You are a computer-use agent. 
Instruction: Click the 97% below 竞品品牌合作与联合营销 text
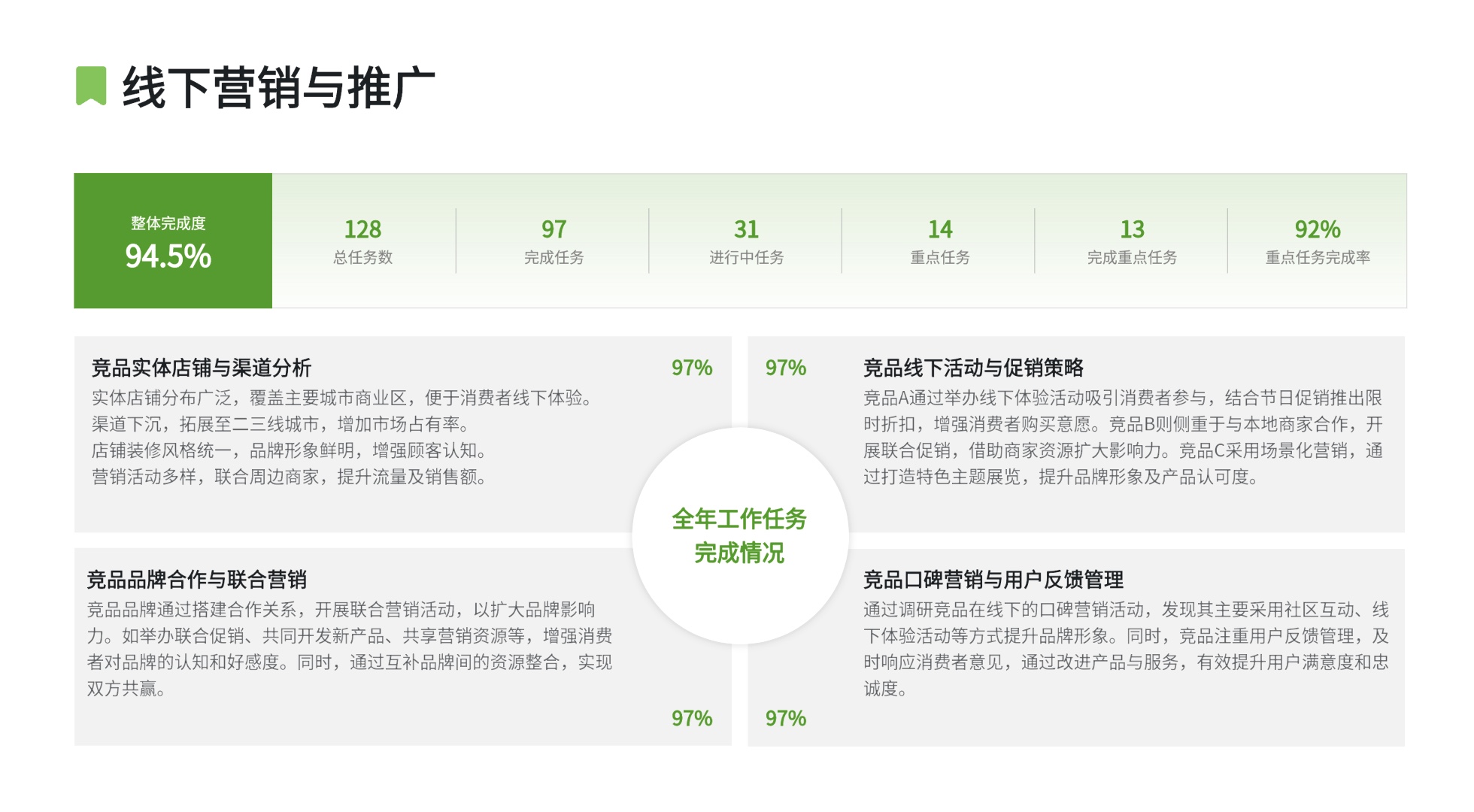(x=692, y=718)
